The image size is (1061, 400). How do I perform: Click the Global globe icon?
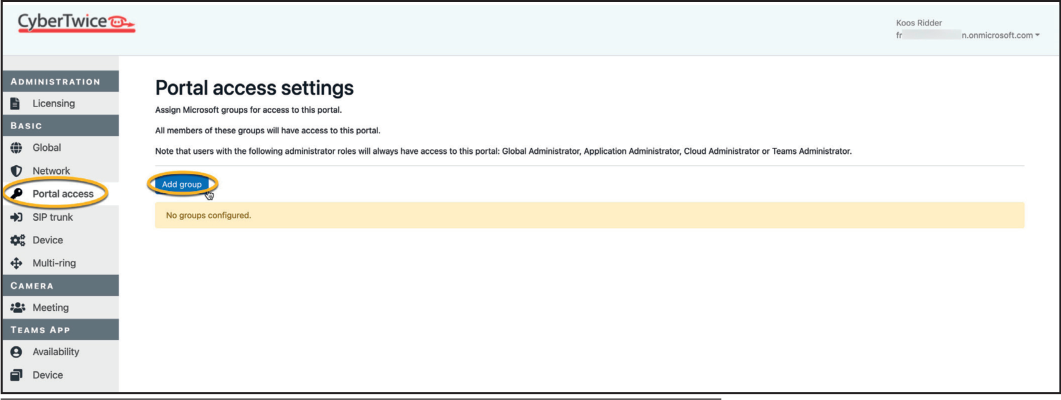[17, 148]
